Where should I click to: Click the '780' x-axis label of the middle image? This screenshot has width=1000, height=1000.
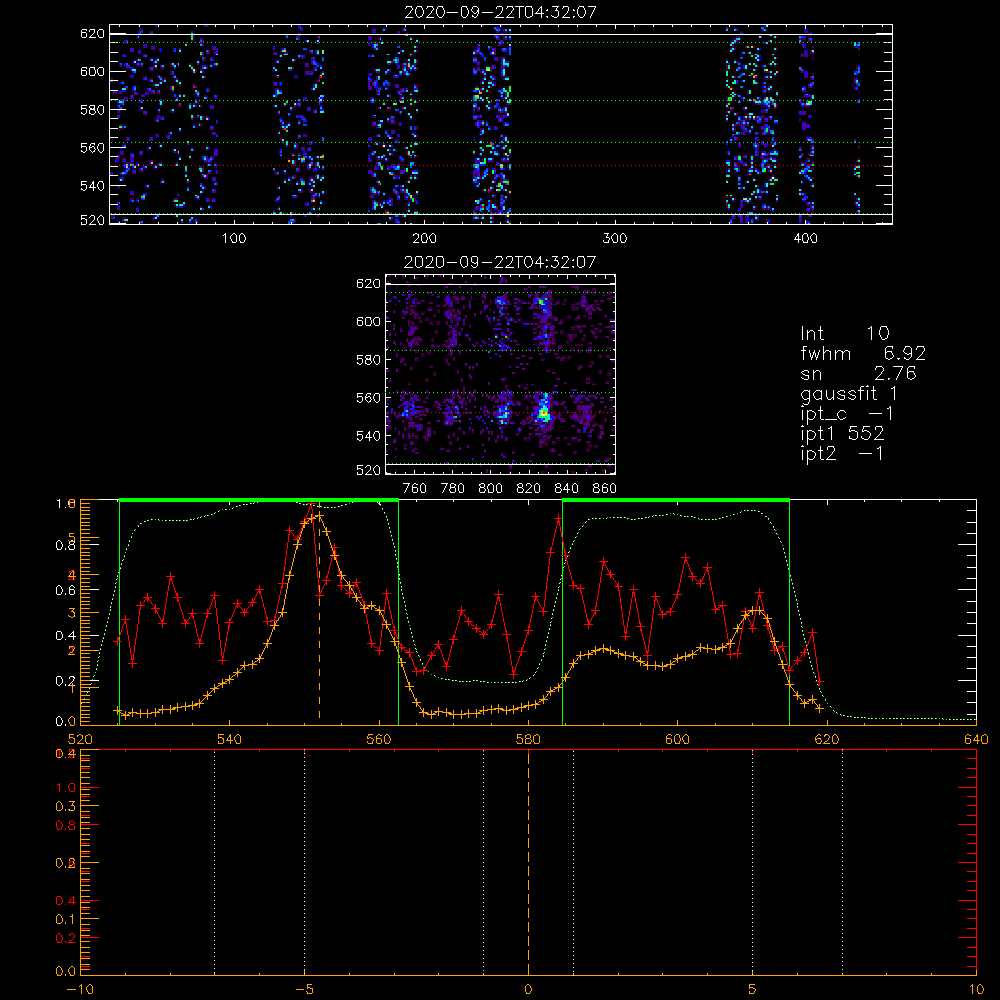[453, 489]
